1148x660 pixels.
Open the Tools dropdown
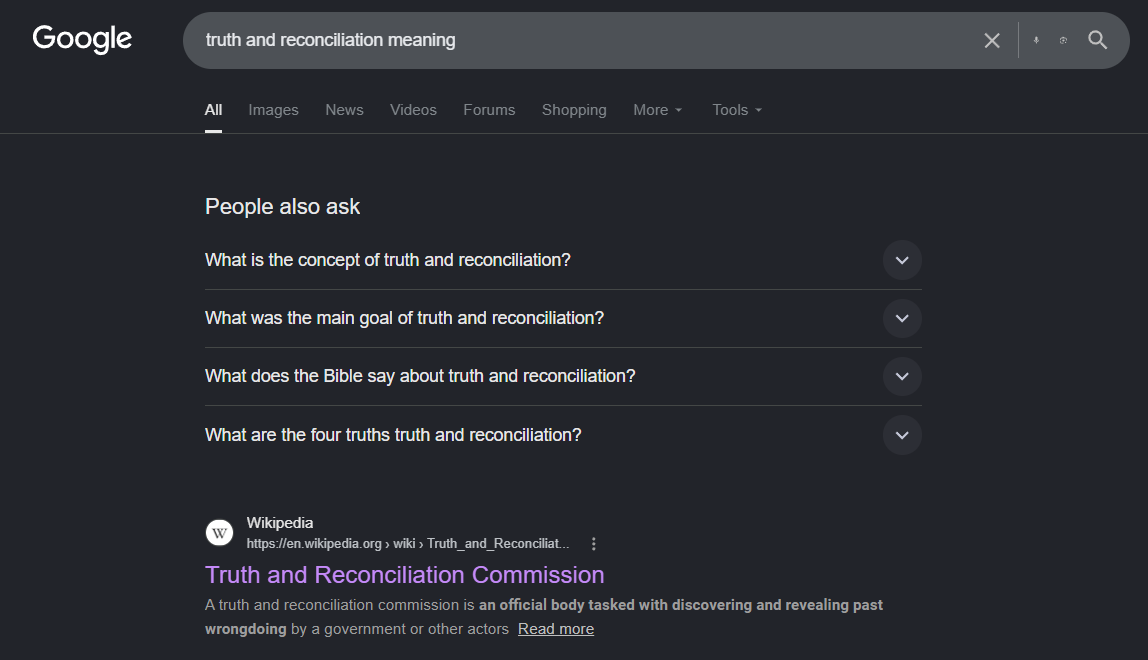737,110
